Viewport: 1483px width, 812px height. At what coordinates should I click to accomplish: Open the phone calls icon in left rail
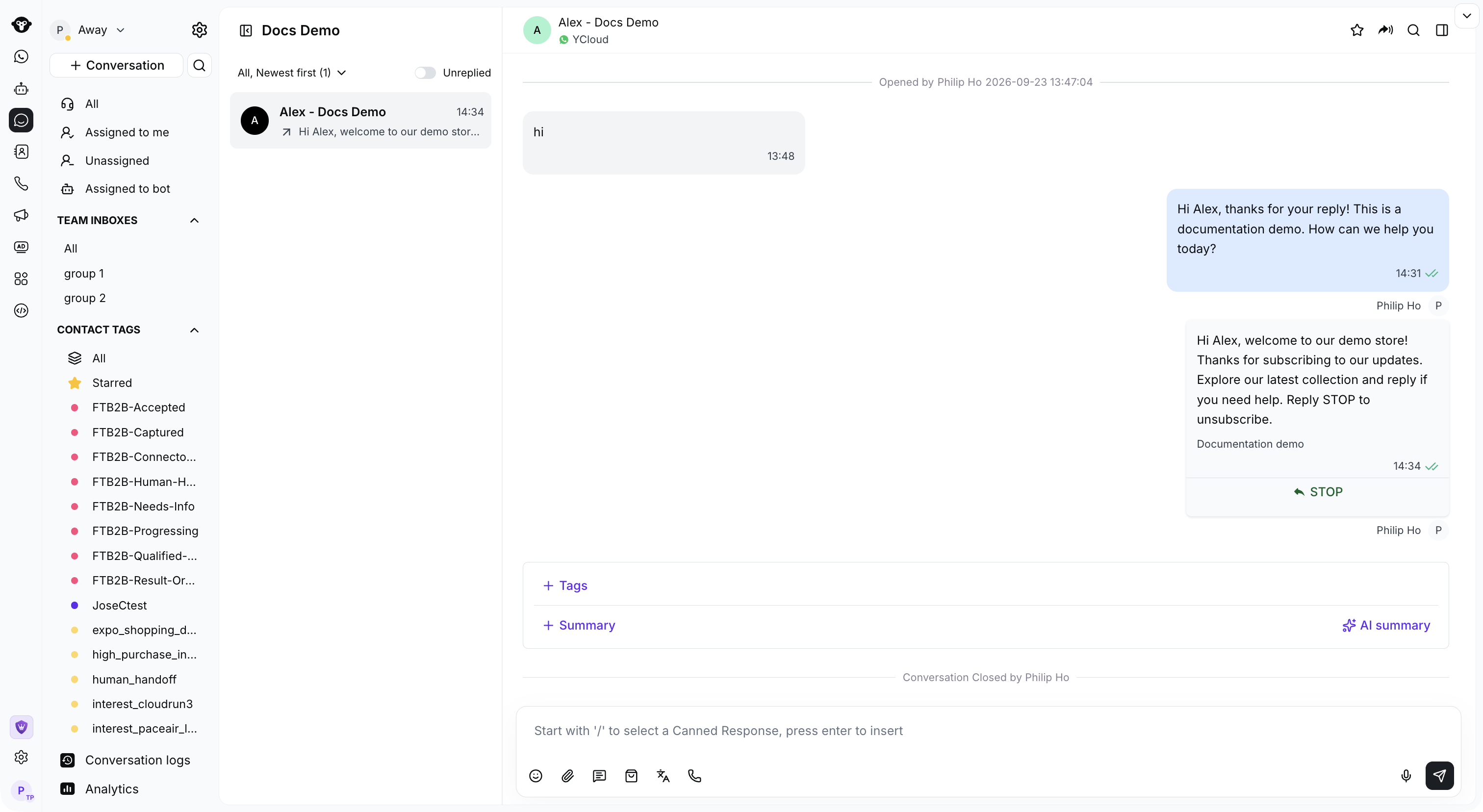[x=21, y=183]
